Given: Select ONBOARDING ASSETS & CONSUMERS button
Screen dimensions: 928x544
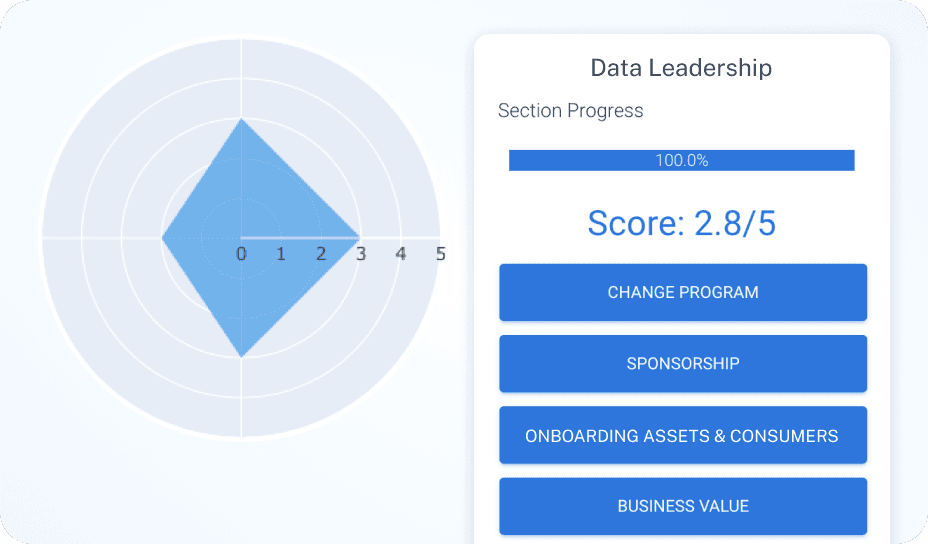Looking at the screenshot, I should [683, 436].
